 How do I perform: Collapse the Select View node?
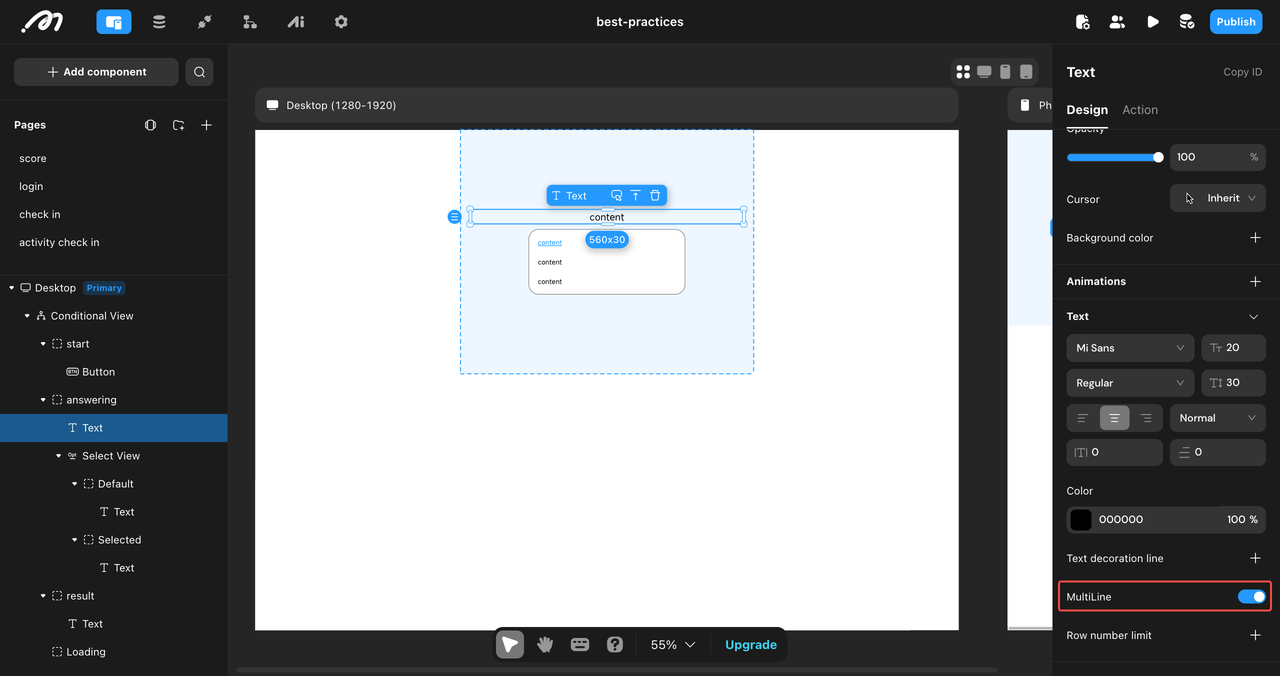click(59, 456)
